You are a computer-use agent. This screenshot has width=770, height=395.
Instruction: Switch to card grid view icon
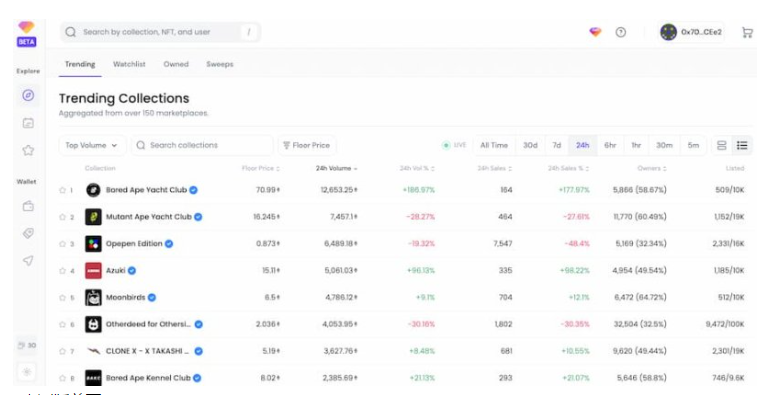721,145
